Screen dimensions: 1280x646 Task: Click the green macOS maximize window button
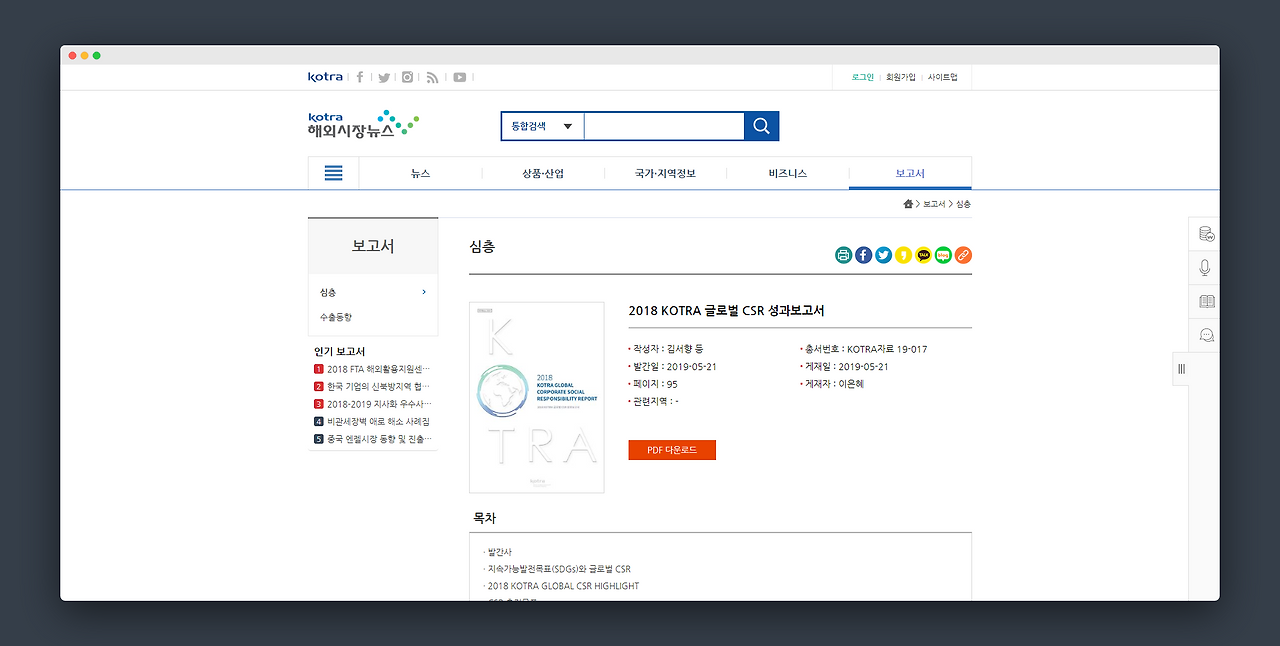(x=97, y=55)
